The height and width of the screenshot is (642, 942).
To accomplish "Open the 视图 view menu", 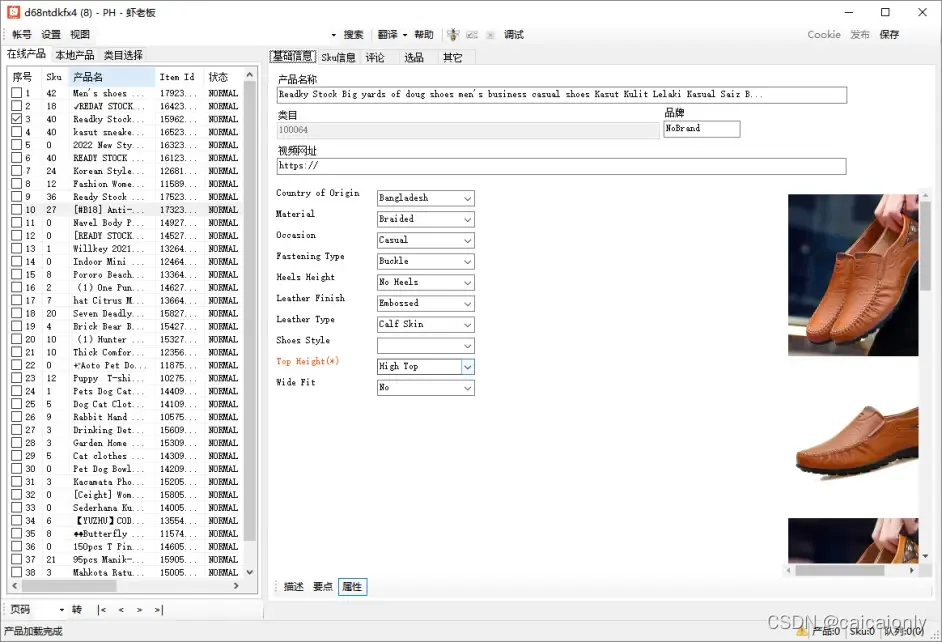I will 80,35.
